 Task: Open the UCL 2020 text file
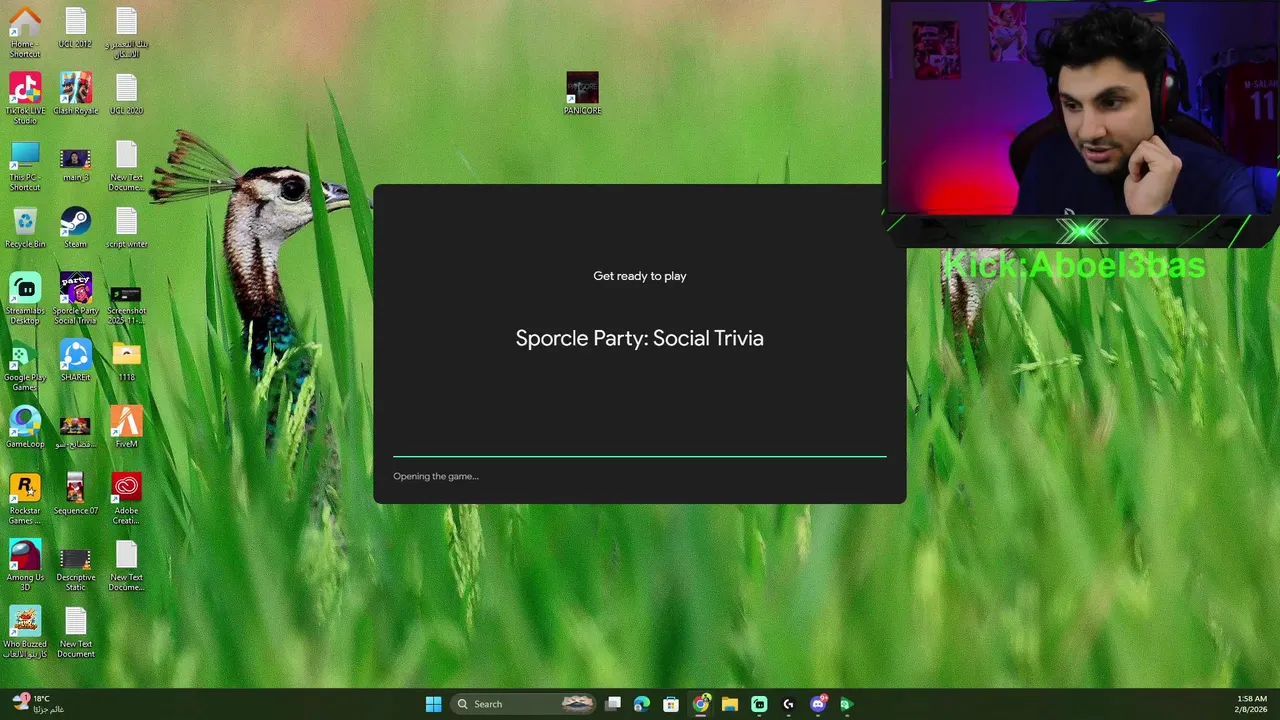(x=126, y=93)
